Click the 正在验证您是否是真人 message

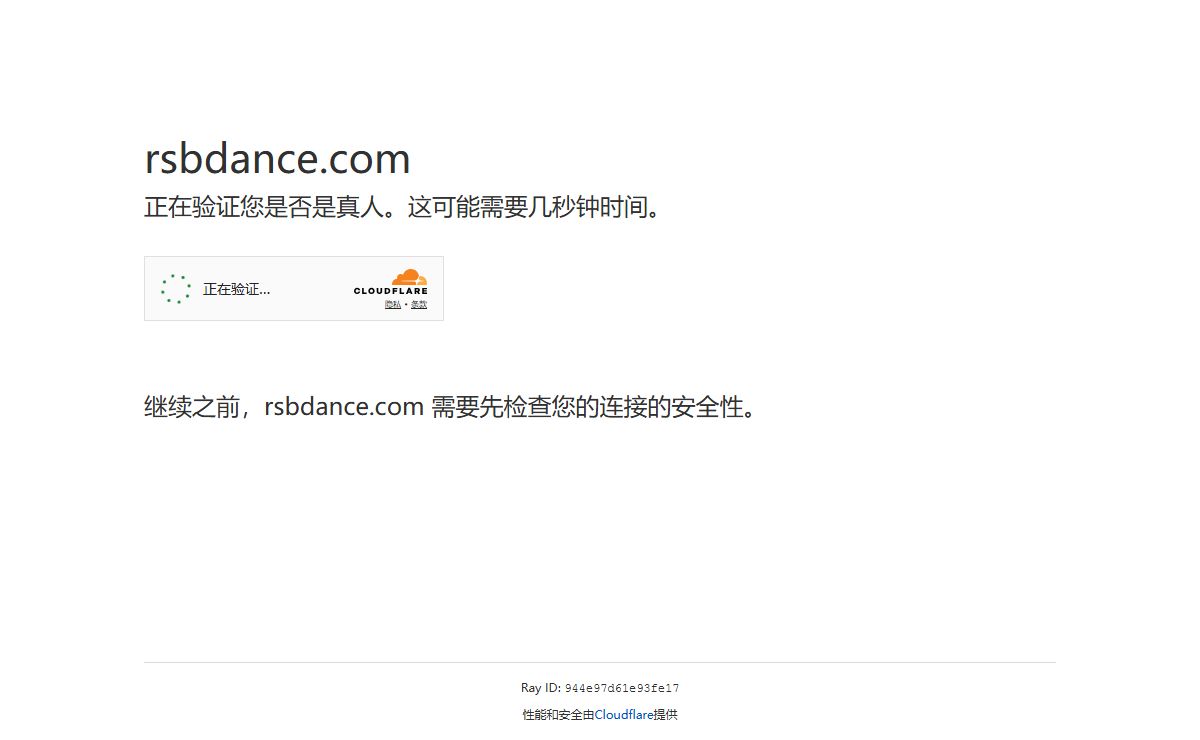[x=405, y=208]
